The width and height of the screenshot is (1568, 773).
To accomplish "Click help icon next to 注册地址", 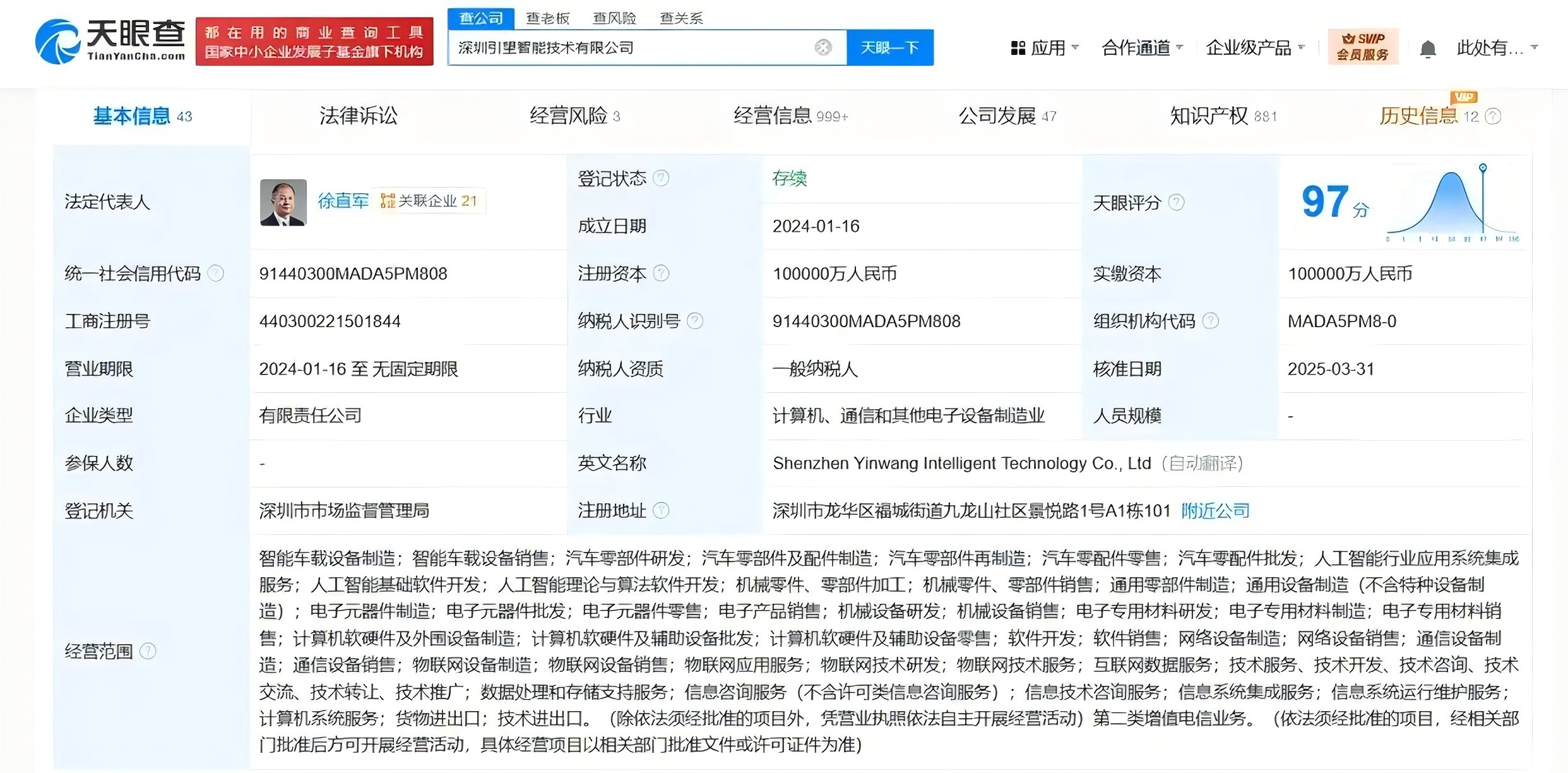I will click(x=661, y=510).
